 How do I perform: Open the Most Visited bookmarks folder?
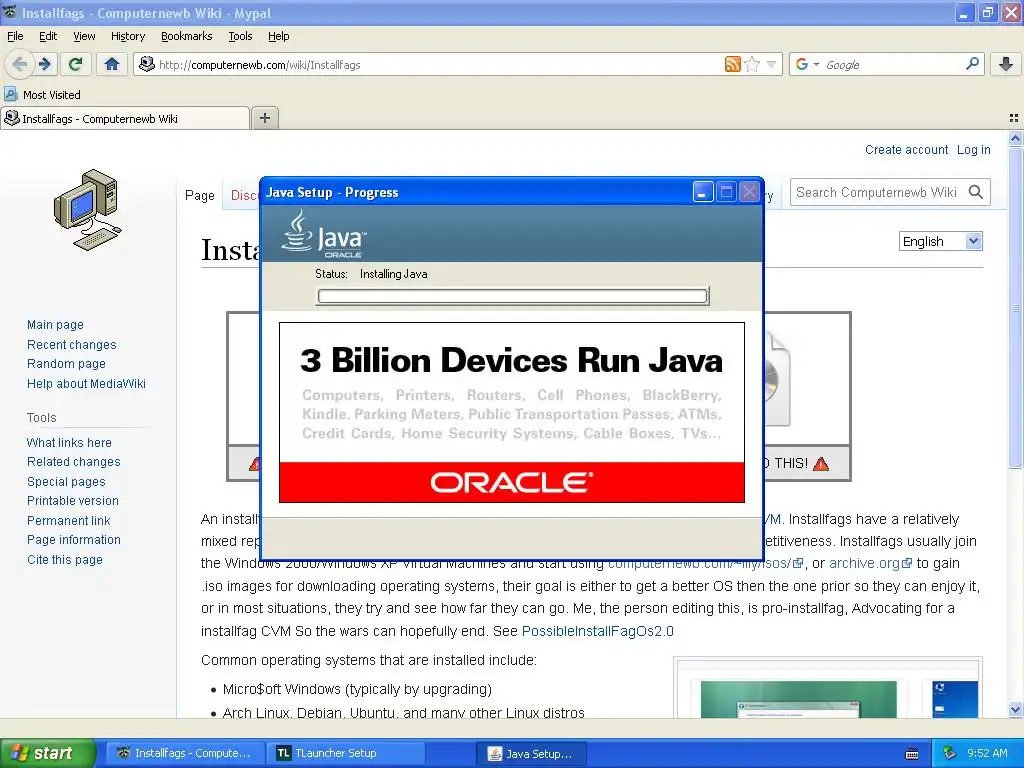click(x=43, y=95)
